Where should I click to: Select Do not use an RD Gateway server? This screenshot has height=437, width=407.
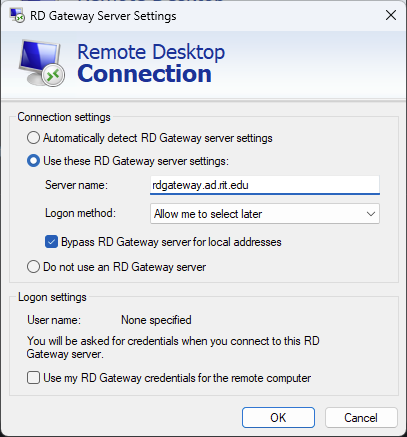point(33,267)
